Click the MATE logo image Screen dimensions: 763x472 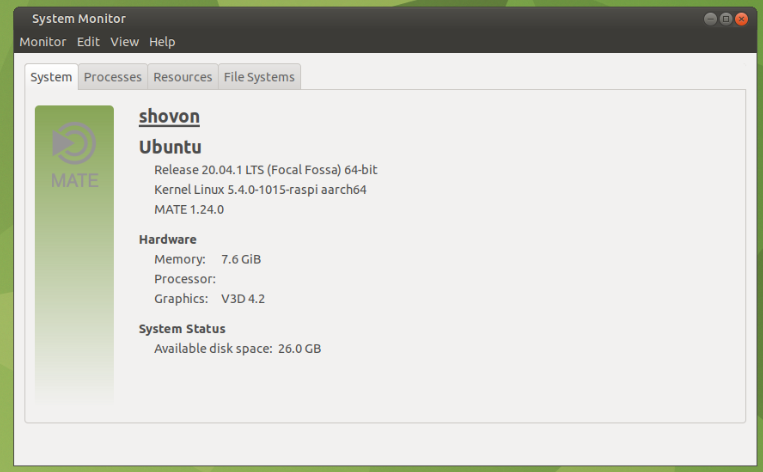(74, 155)
